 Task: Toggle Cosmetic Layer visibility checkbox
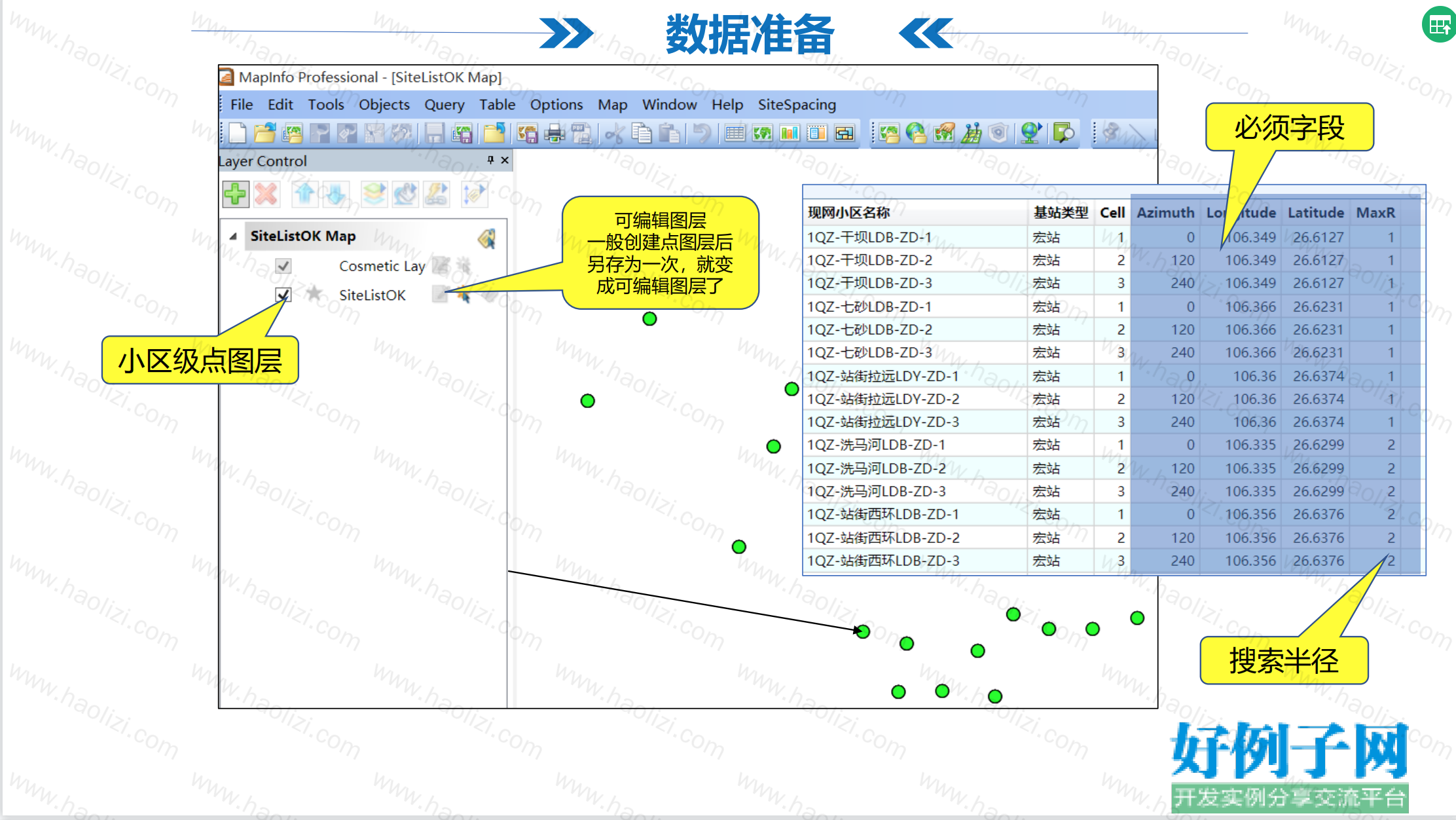(283, 266)
